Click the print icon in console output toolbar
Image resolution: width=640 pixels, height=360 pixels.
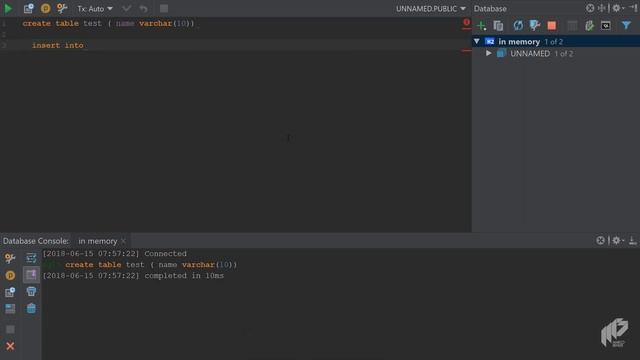click(x=31, y=291)
